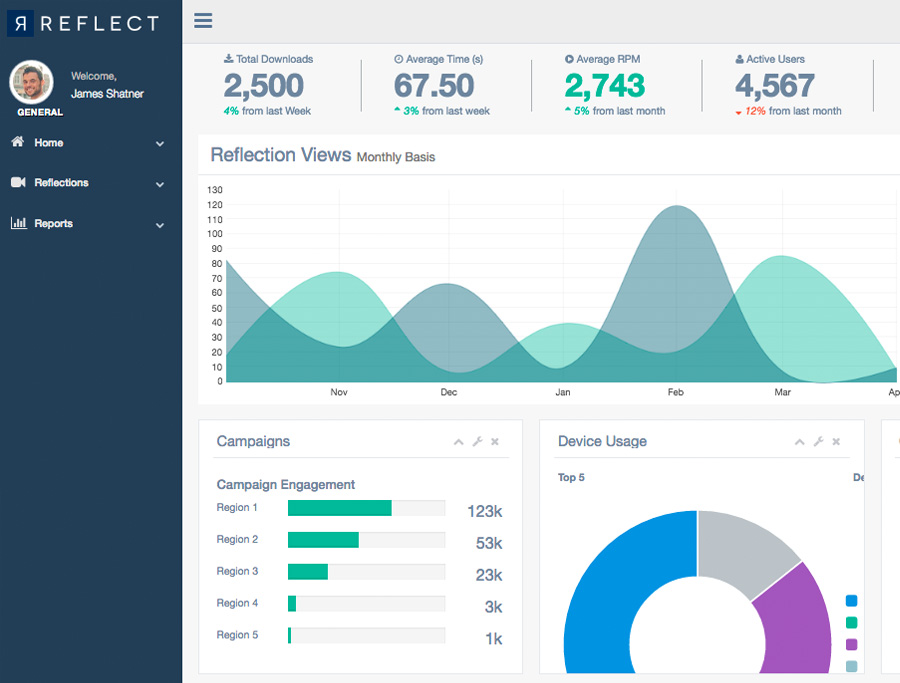Click the purple donut chart segment
The height and width of the screenshot is (683, 900).
tap(797, 621)
